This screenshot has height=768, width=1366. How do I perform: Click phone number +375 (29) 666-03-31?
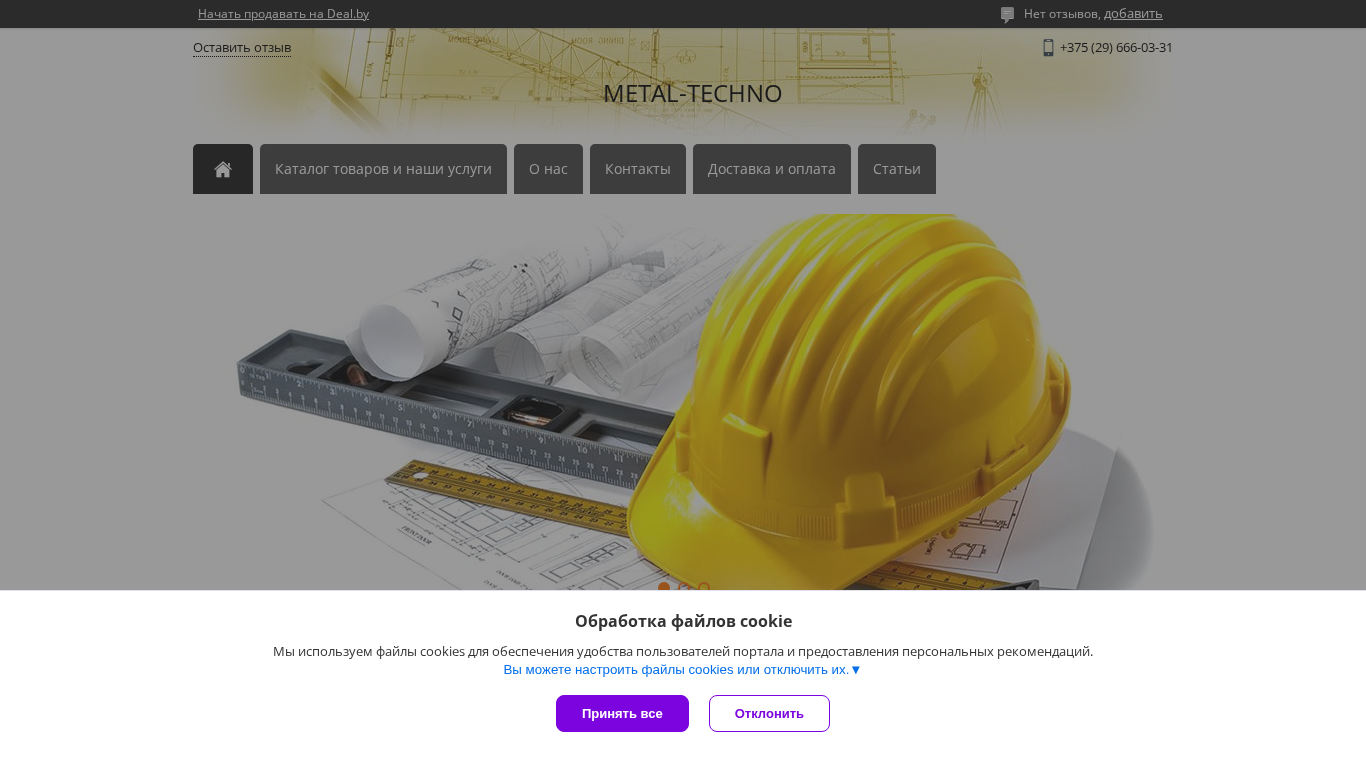[1116, 48]
